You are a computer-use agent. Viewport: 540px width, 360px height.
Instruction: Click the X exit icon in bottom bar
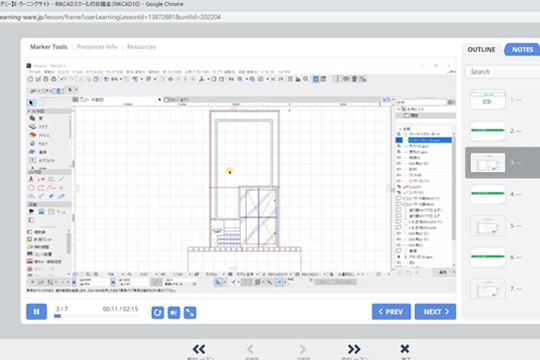pyautogui.click(x=405, y=349)
